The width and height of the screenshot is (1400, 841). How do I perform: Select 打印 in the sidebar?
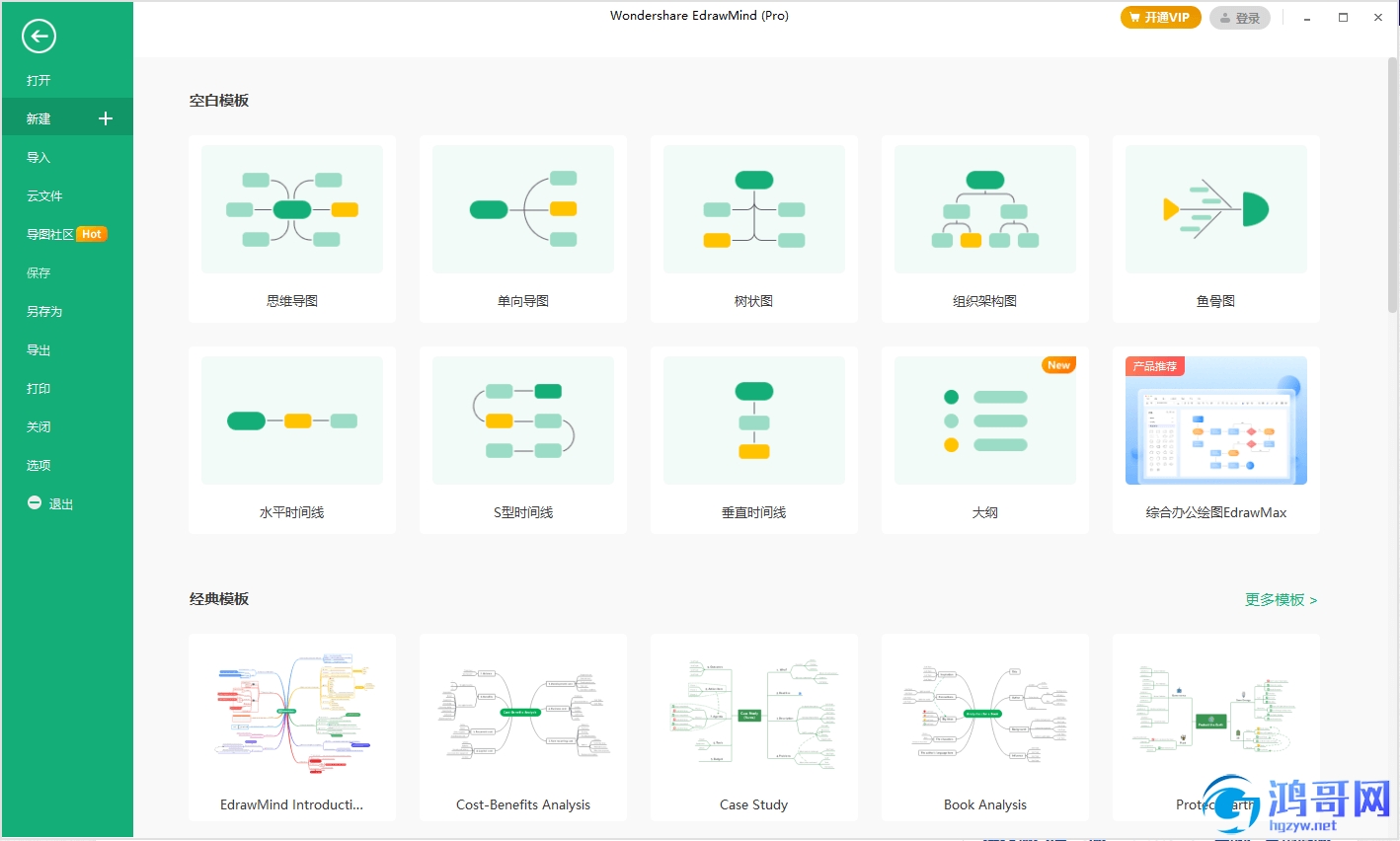[x=39, y=388]
